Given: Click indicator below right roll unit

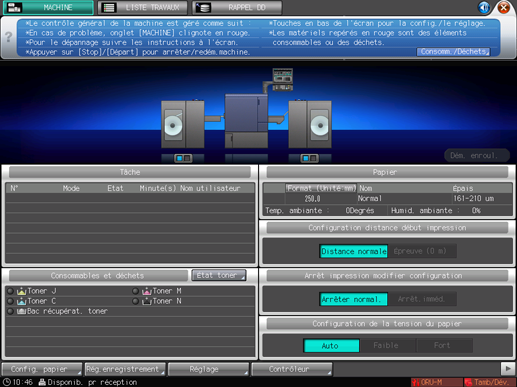Looking at the screenshot, I should coord(310,158).
